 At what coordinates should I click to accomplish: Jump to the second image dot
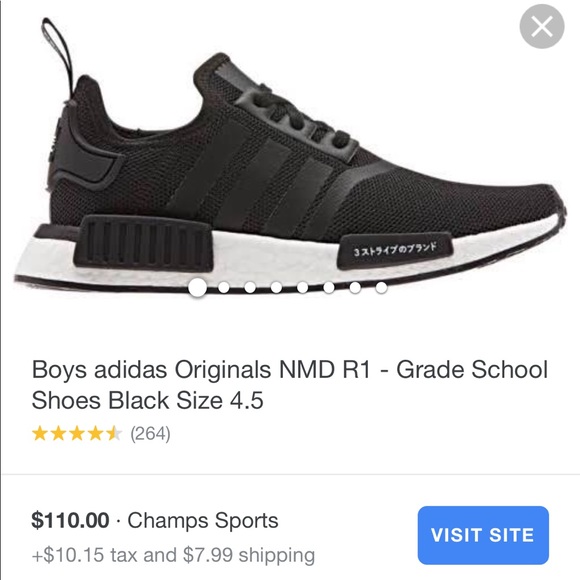tap(224, 287)
